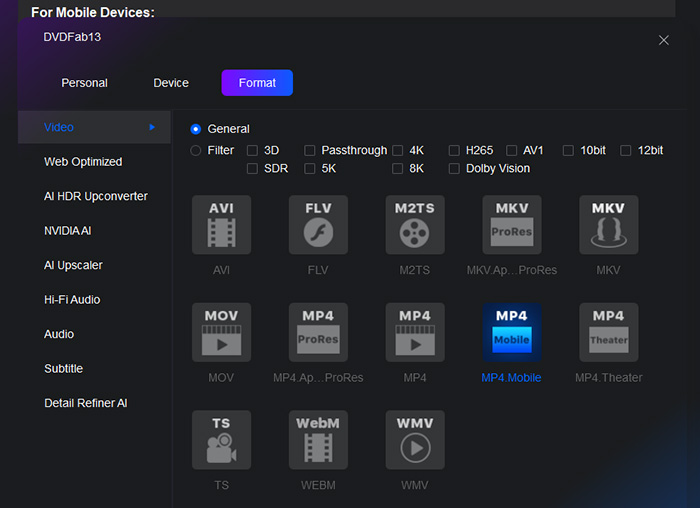Screen dimensions: 700x508
Task: Select Detail Refiner AI in sidebar
Action: pos(86,403)
